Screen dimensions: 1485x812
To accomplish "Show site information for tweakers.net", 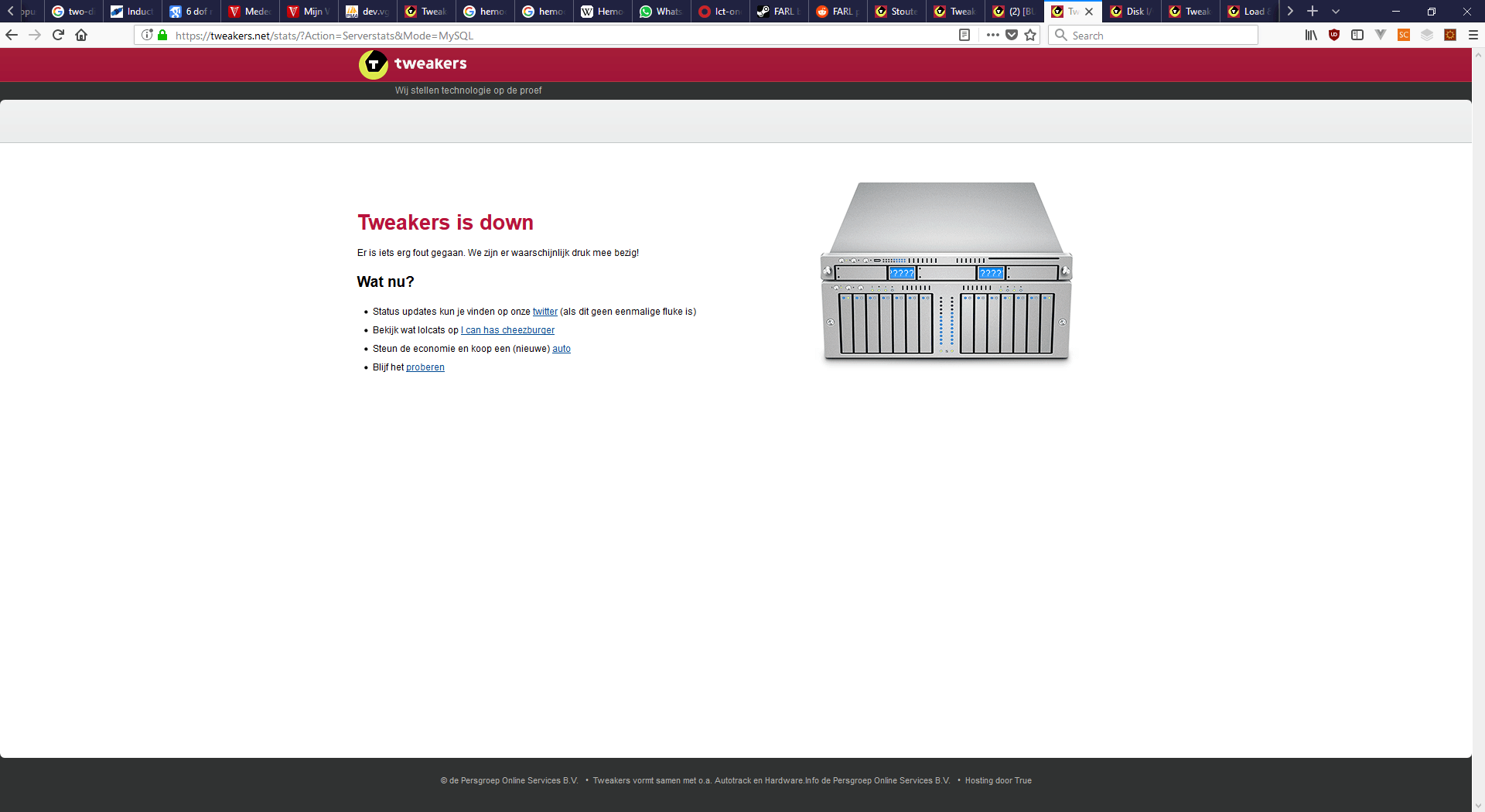I will tap(147, 35).
